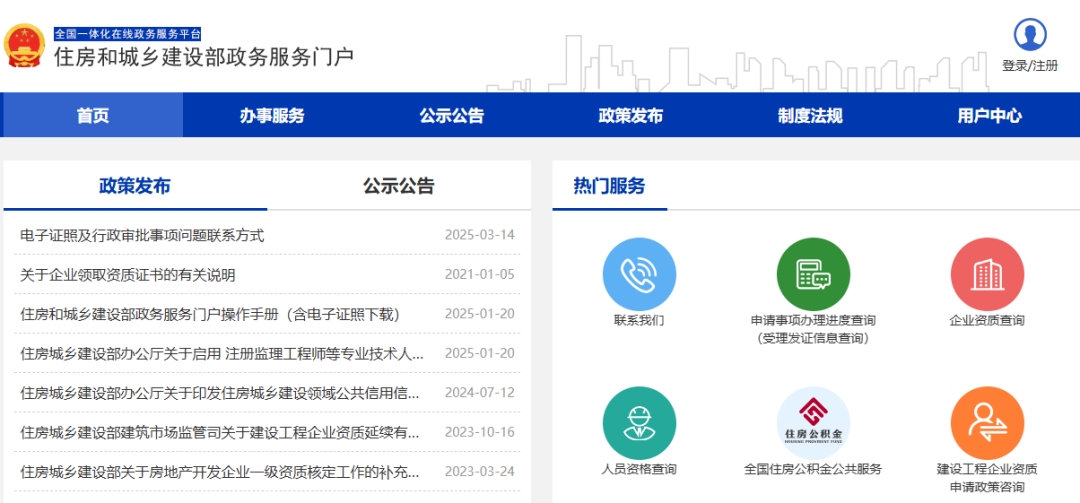Open 电子证照及行政审批事项问题联系方式 article
Image resolution: width=1080 pixels, height=503 pixels.
(x=142, y=235)
